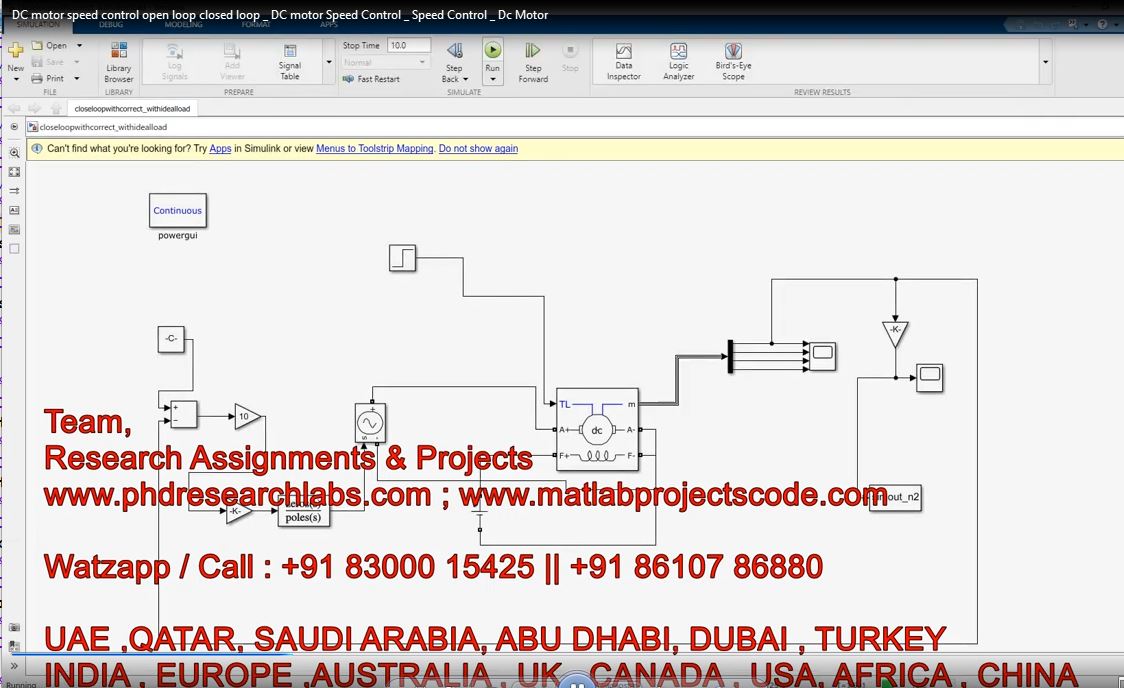1124x688 pixels.
Task: Click the Stop Time input field
Action: (x=408, y=45)
